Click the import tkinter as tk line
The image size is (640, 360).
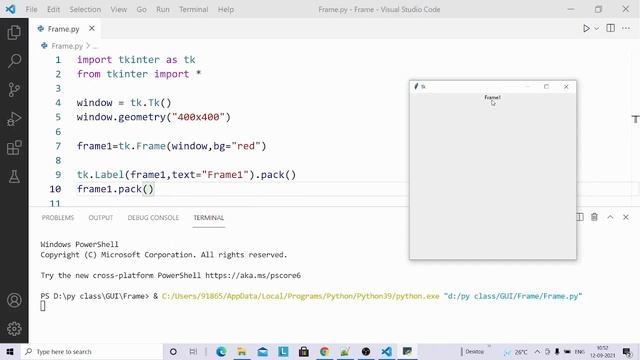136,60
